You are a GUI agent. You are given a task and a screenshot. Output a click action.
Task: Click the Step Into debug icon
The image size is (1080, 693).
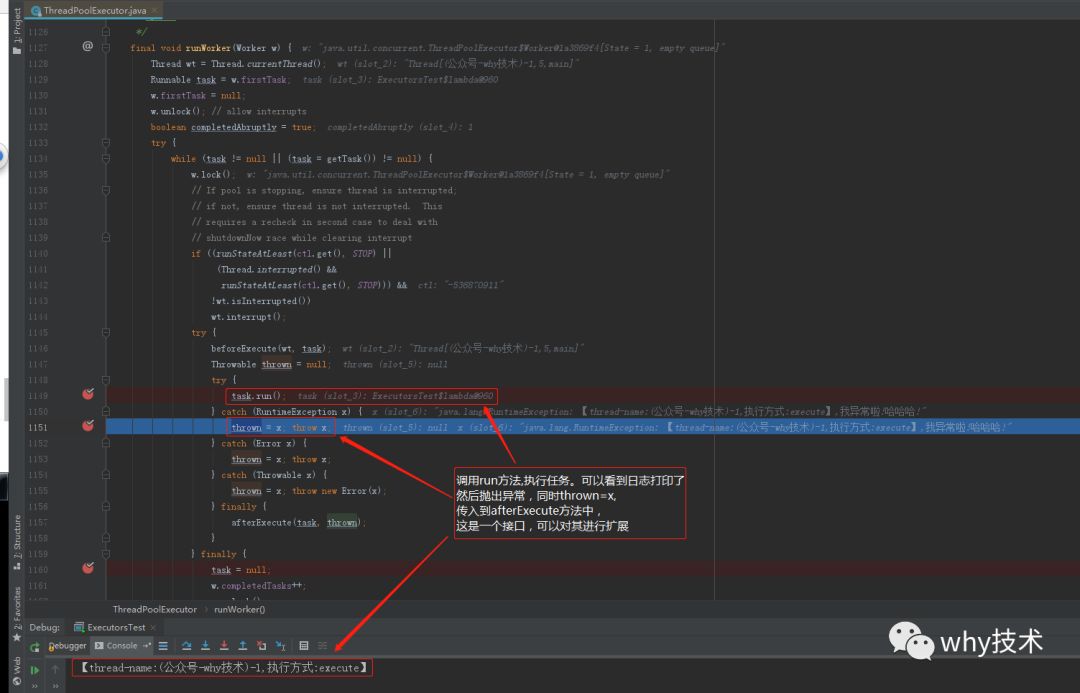[205, 645]
